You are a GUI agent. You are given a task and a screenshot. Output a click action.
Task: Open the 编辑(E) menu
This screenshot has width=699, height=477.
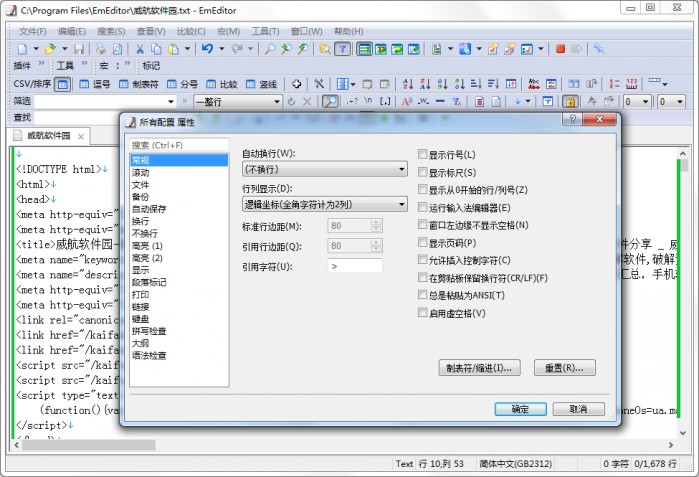[72, 31]
